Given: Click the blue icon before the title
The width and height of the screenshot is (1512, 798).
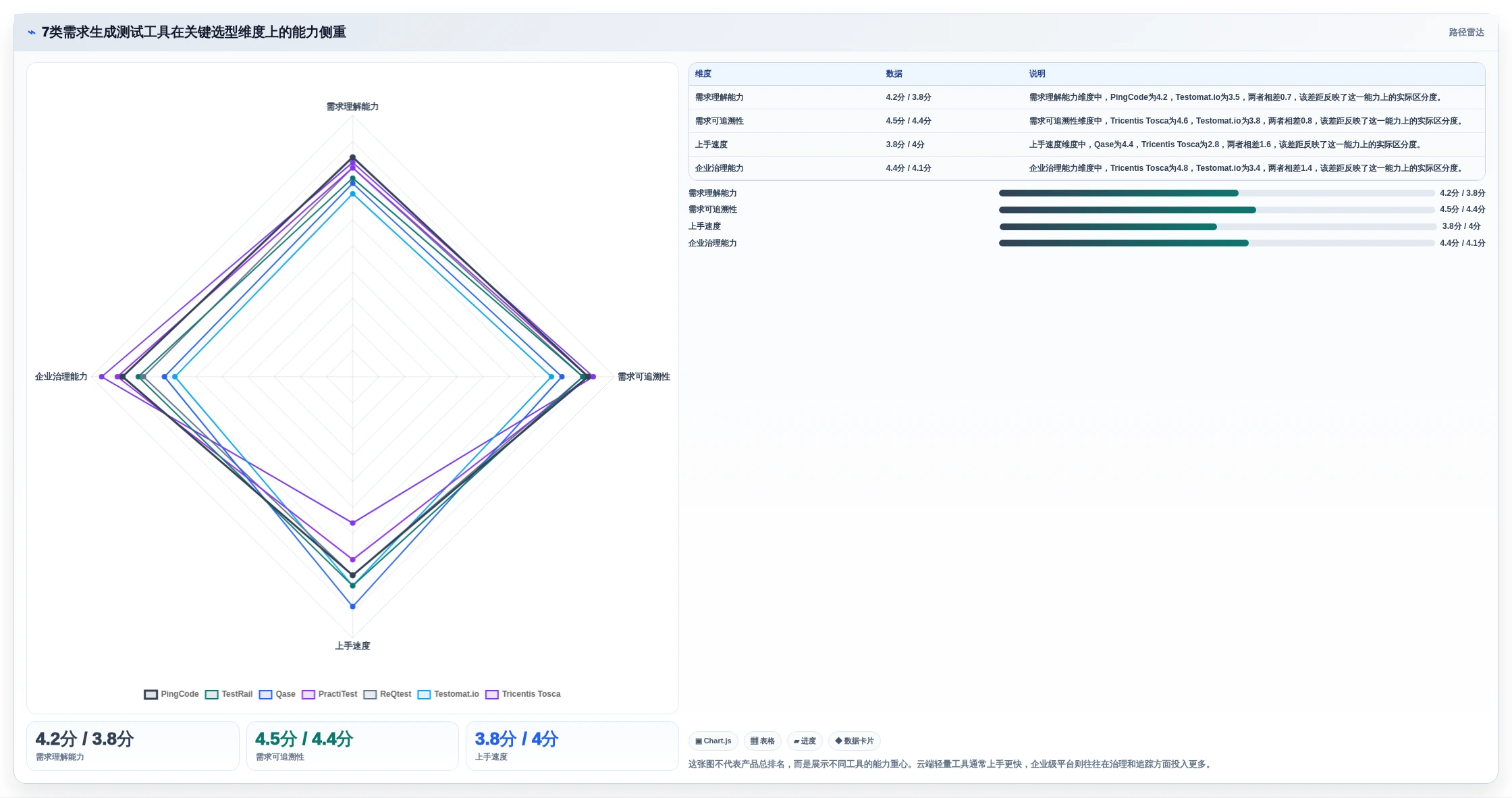Looking at the screenshot, I should [x=31, y=32].
